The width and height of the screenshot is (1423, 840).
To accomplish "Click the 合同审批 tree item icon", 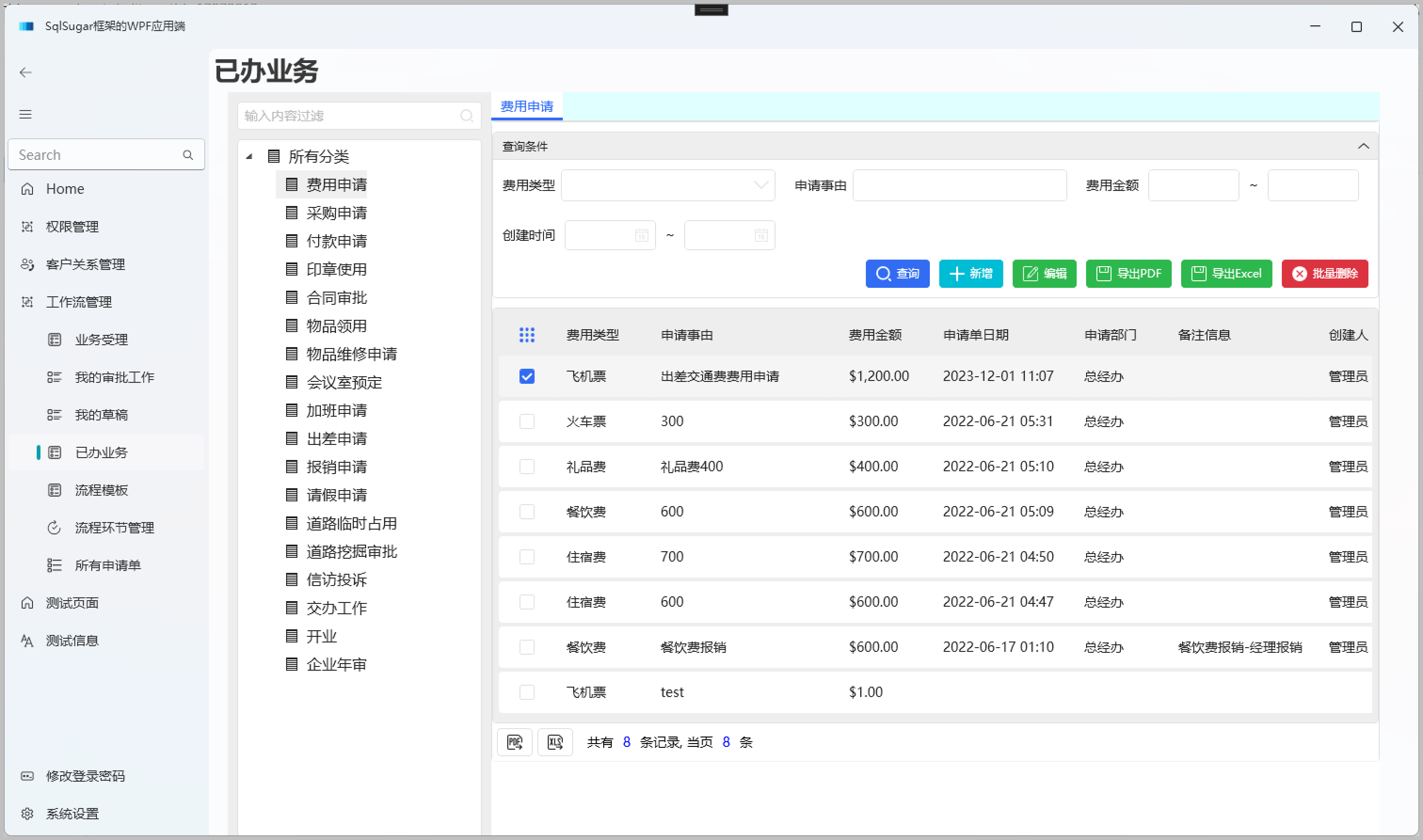I will 292,297.
